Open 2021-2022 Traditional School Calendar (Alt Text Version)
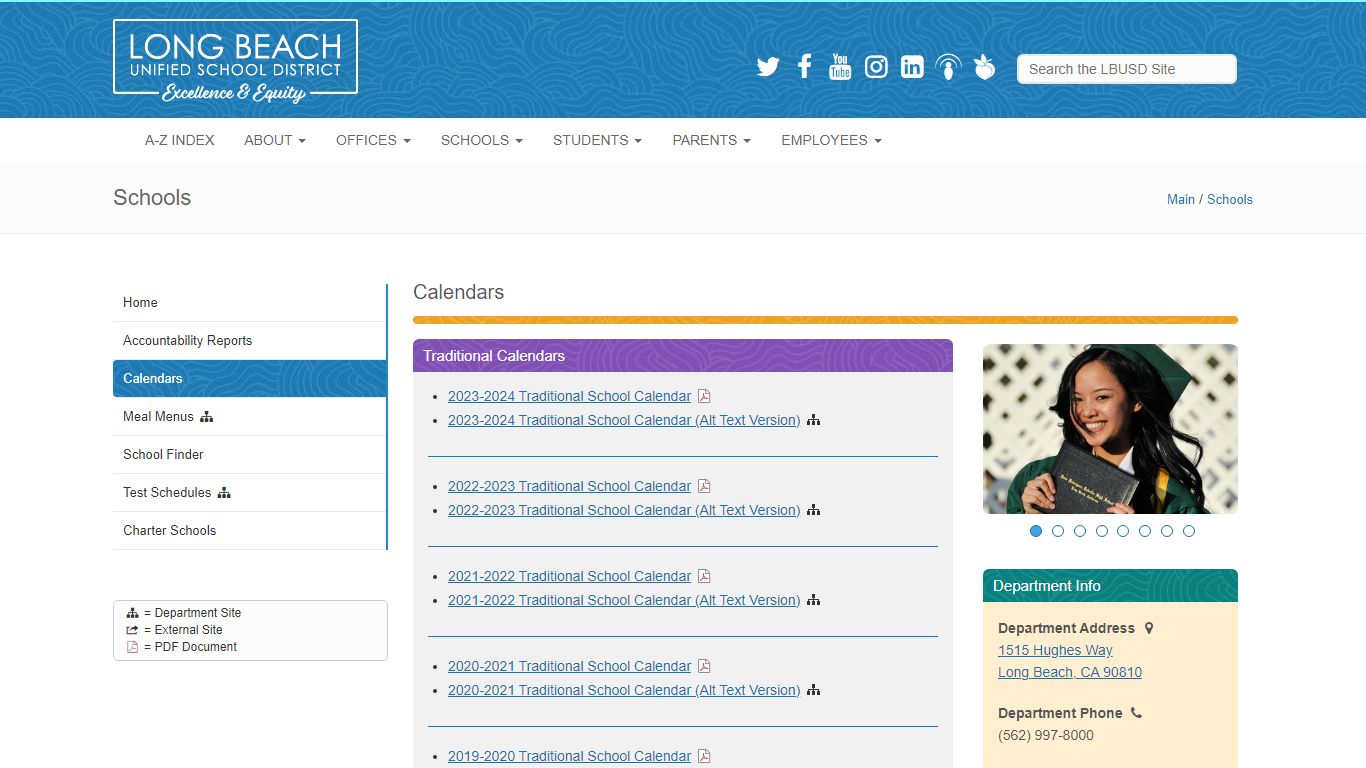Screen dimensions: 1366x768 624,600
